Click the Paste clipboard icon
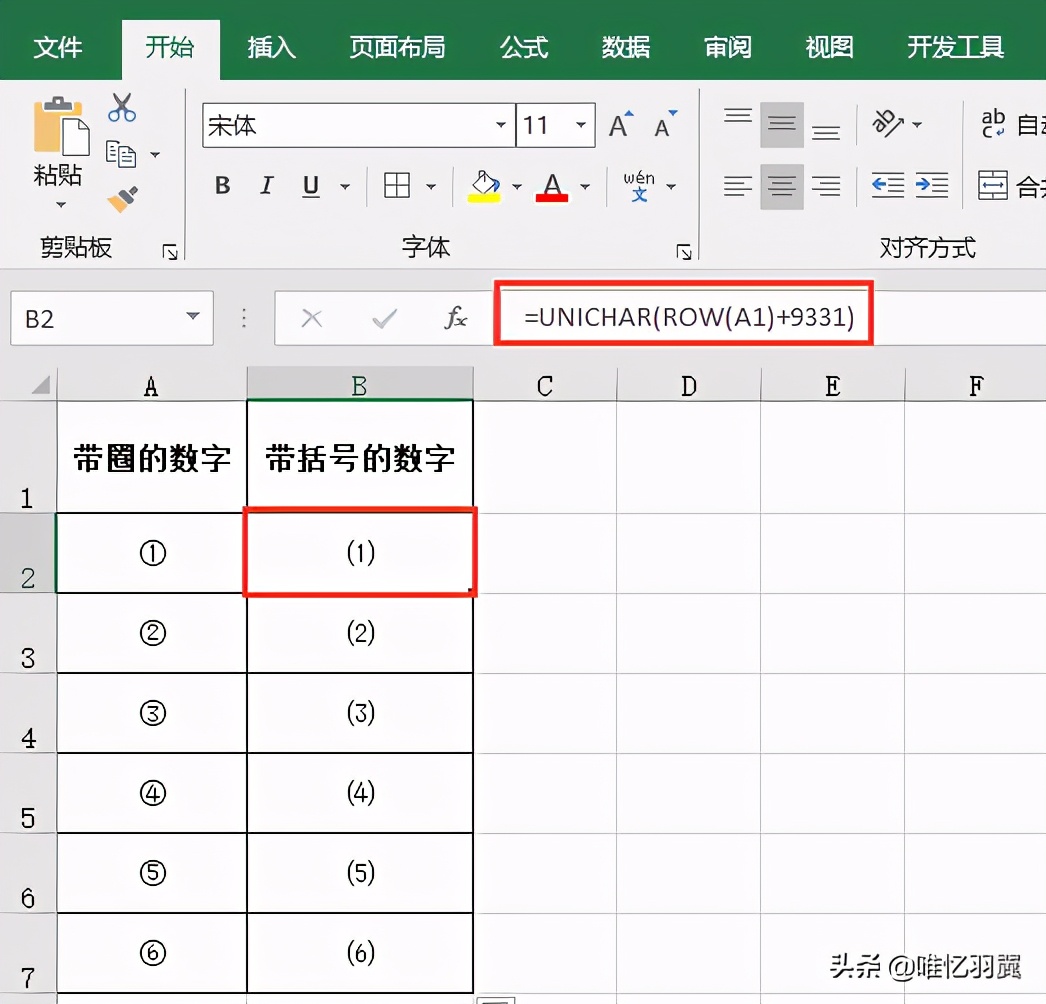 61,126
